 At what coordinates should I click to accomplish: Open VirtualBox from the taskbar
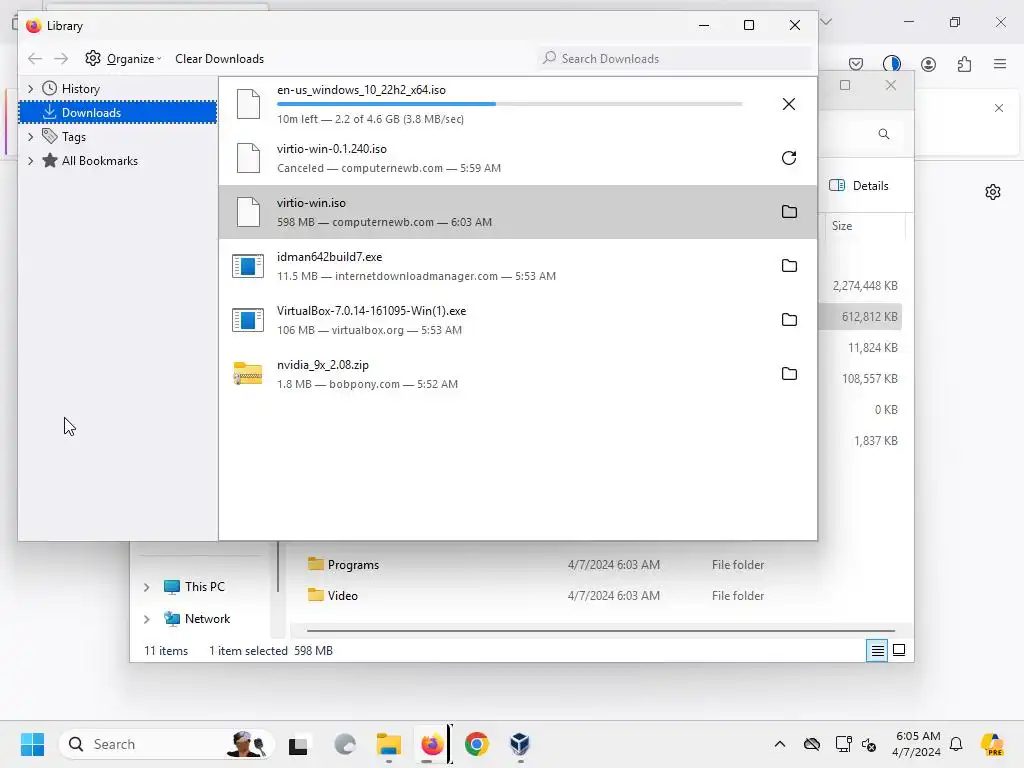[x=520, y=744]
